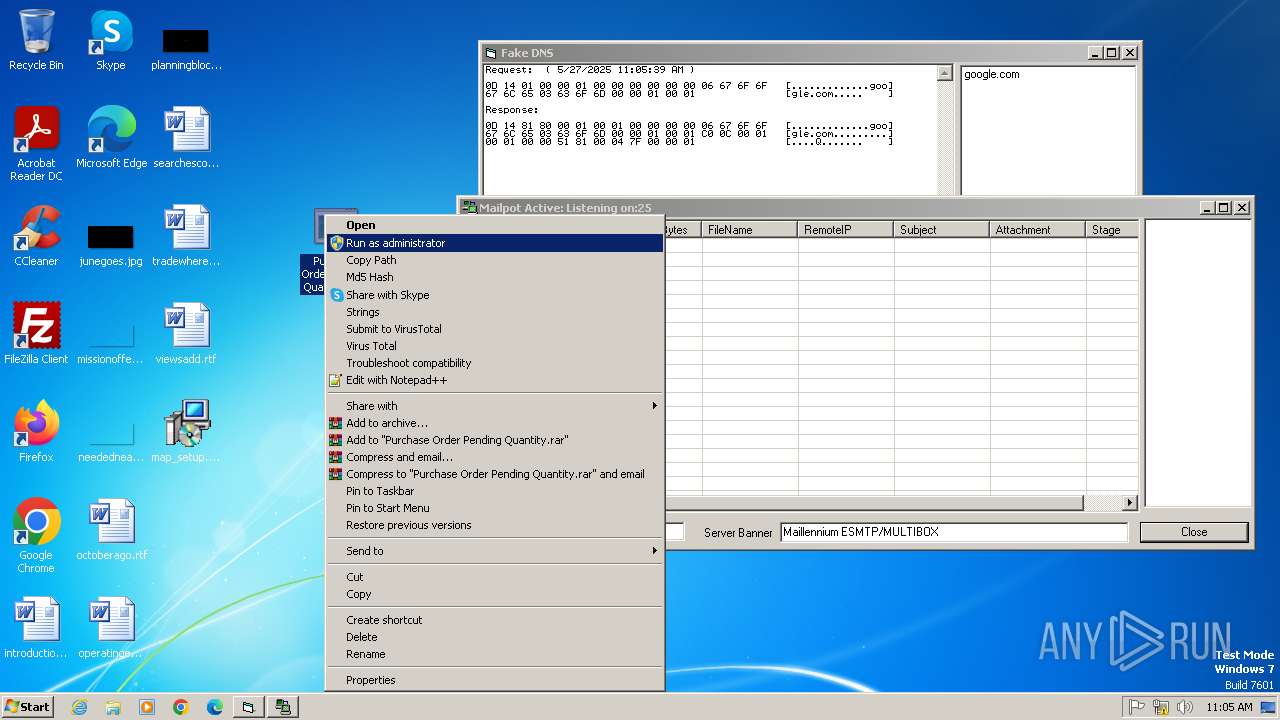This screenshot has height=720, width=1280.
Task: Edit the Server Banner field
Action: [x=954, y=532]
